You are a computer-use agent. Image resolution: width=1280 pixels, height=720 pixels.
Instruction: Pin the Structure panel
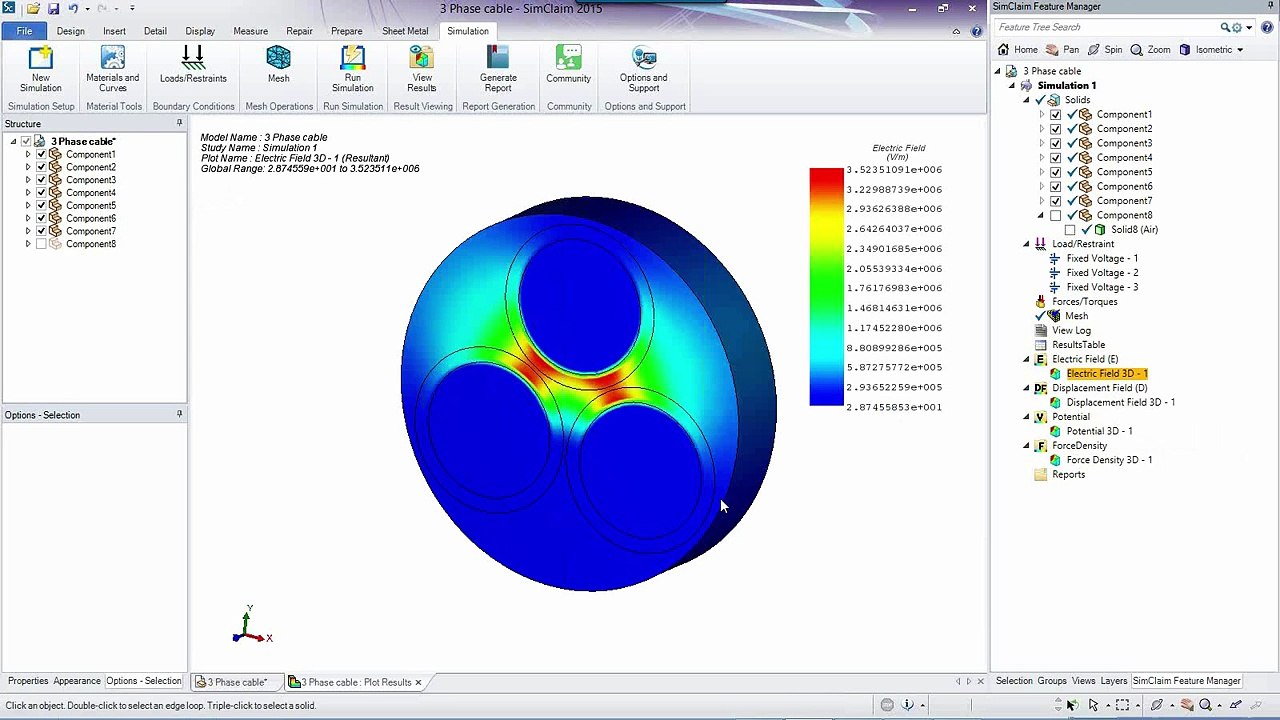179,123
